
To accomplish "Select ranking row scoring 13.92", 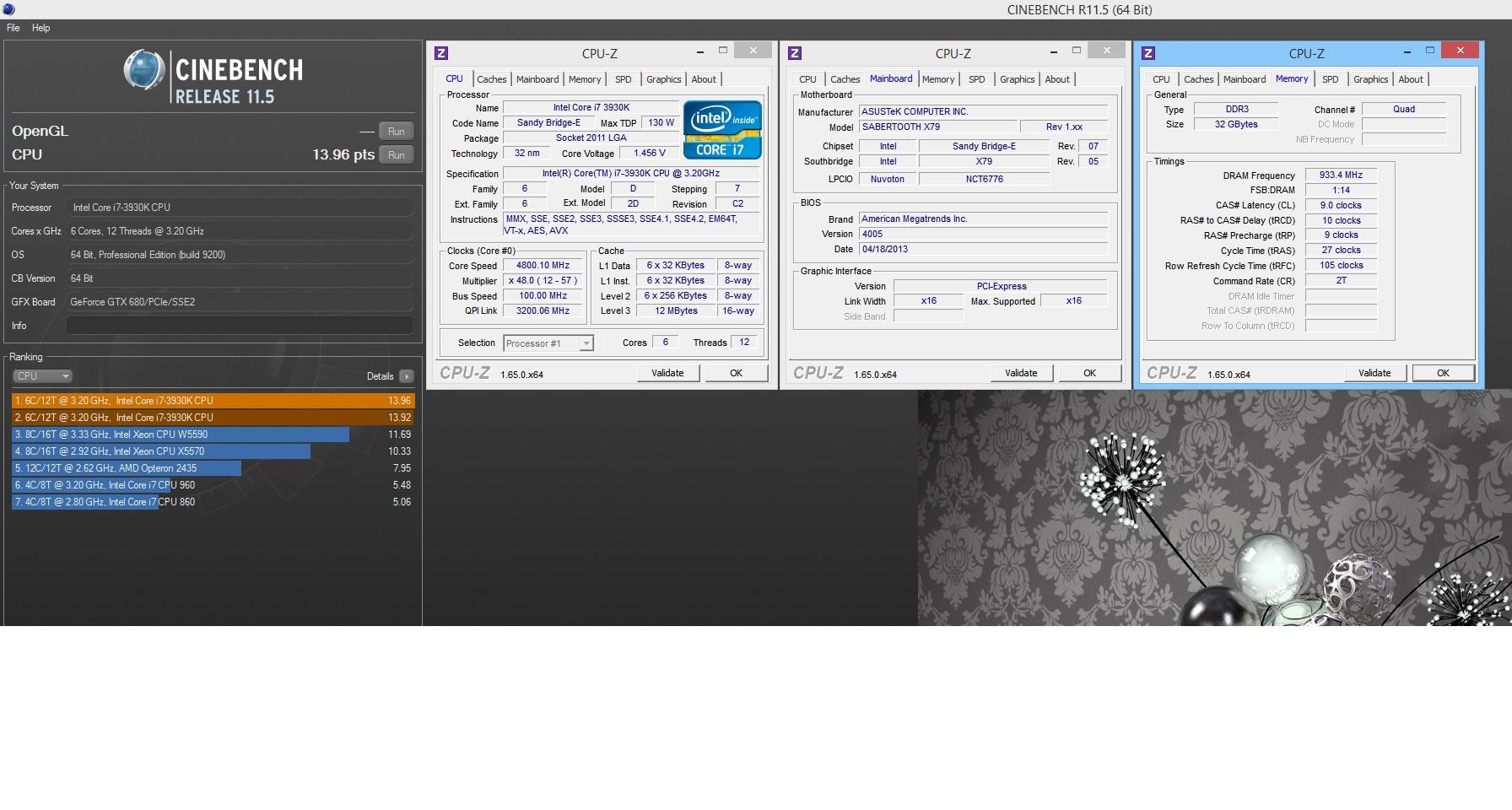I will click(x=213, y=418).
